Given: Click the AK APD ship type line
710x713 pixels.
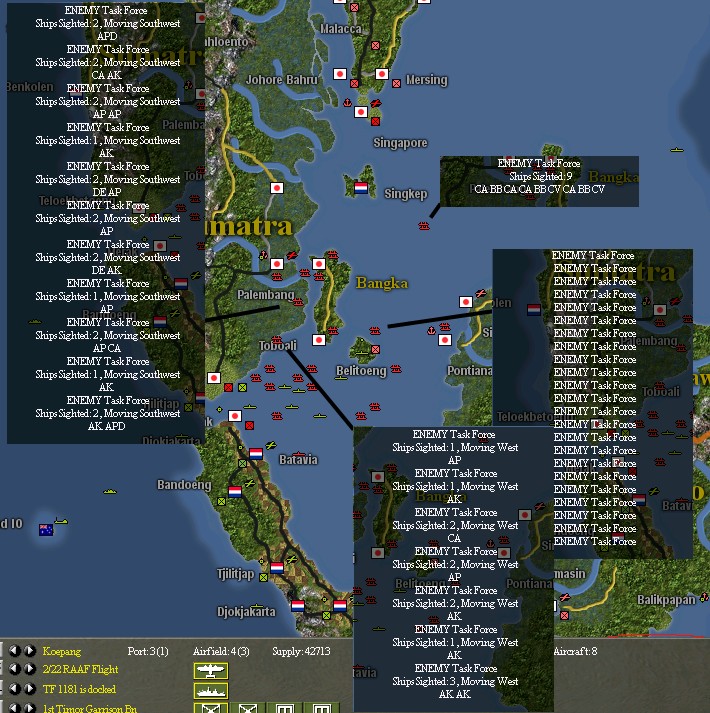Looking at the screenshot, I should (x=106, y=427).
